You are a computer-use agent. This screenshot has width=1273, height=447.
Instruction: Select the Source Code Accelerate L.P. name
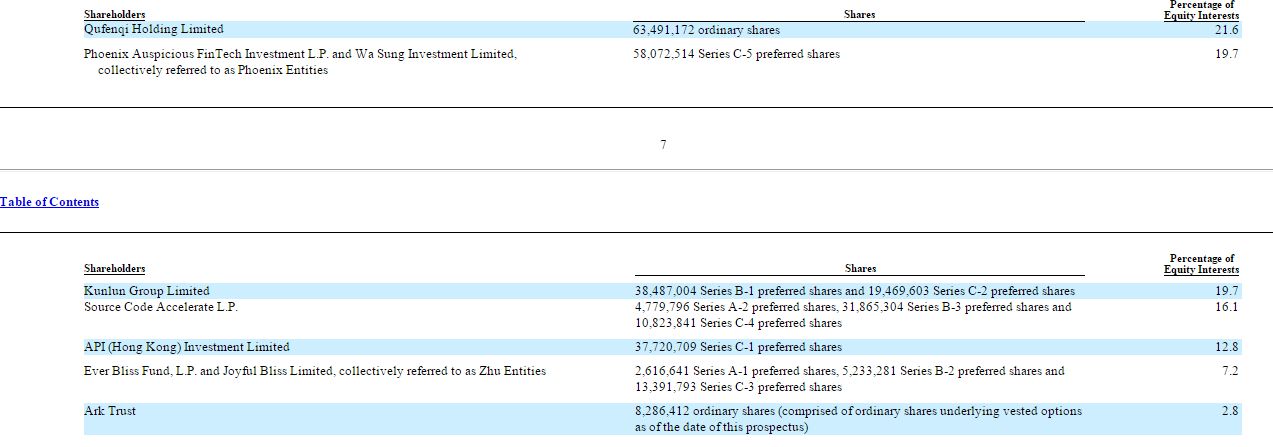coord(161,307)
